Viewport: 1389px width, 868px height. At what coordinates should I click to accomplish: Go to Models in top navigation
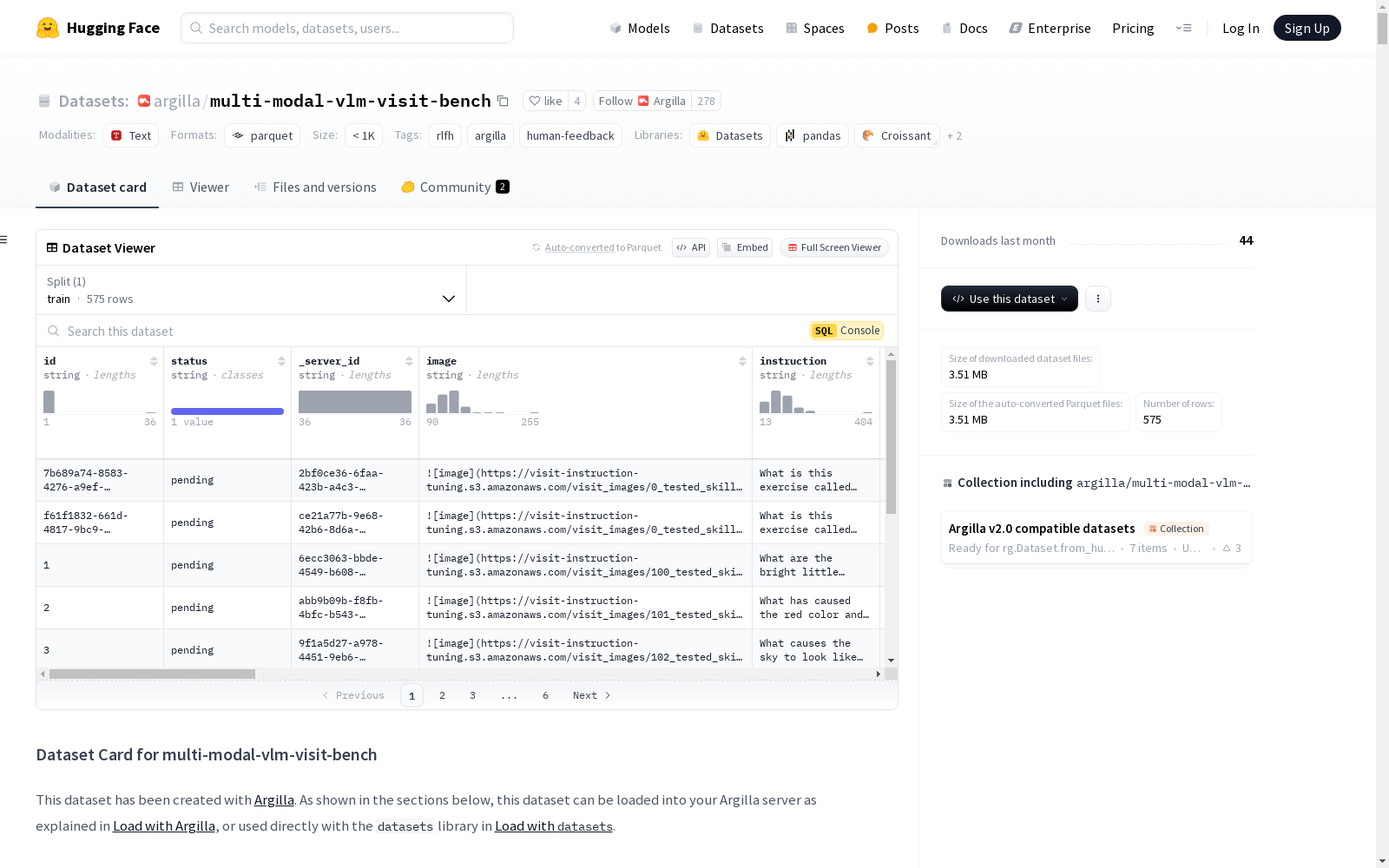pos(640,28)
